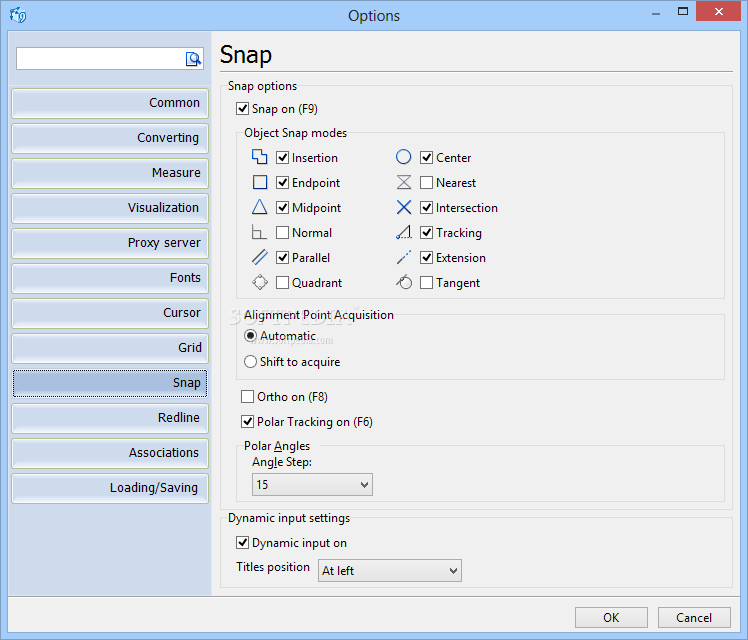Uncheck the Center snap mode

[x=426, y=157]
